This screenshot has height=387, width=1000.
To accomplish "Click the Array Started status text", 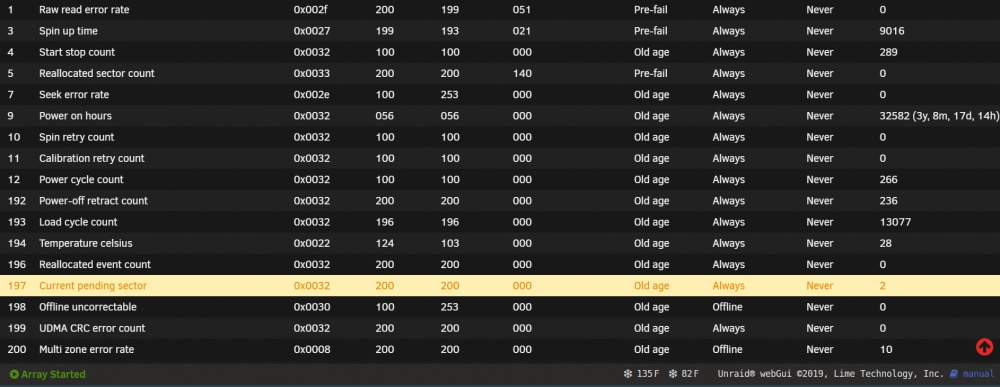I will (x=54, y=374).
